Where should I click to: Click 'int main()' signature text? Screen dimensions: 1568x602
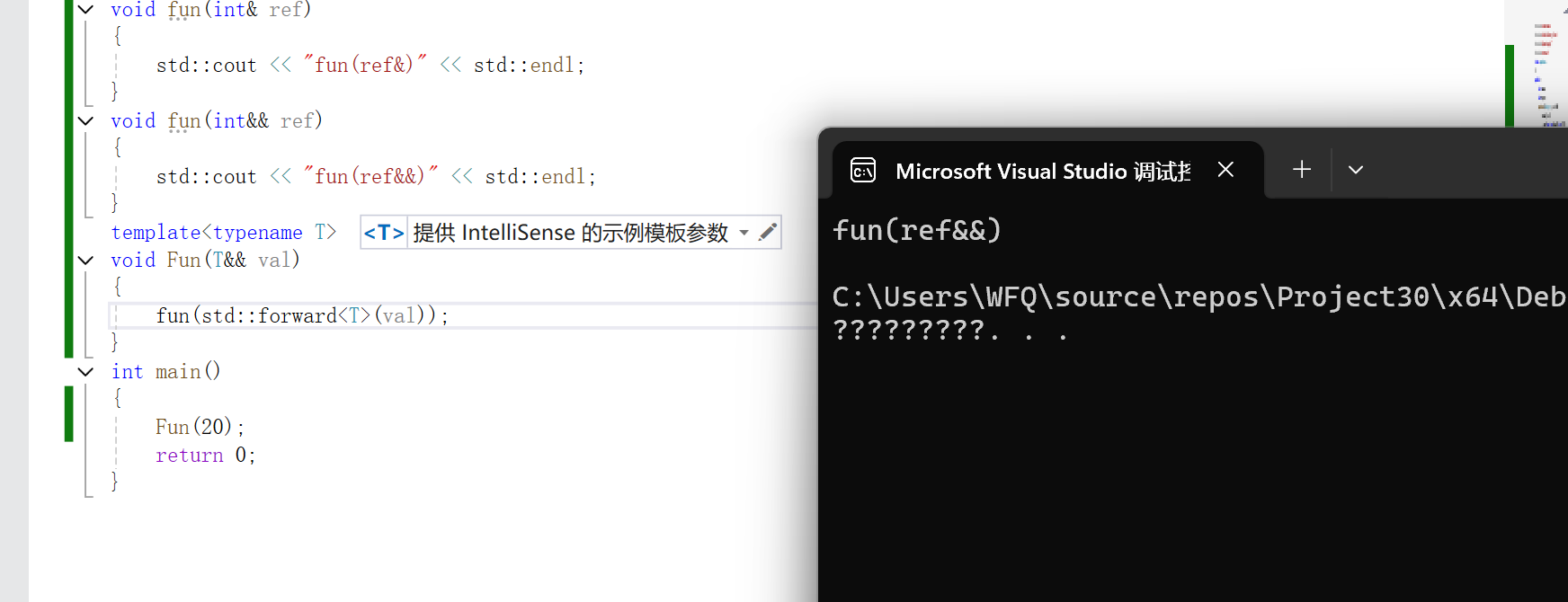166,371
